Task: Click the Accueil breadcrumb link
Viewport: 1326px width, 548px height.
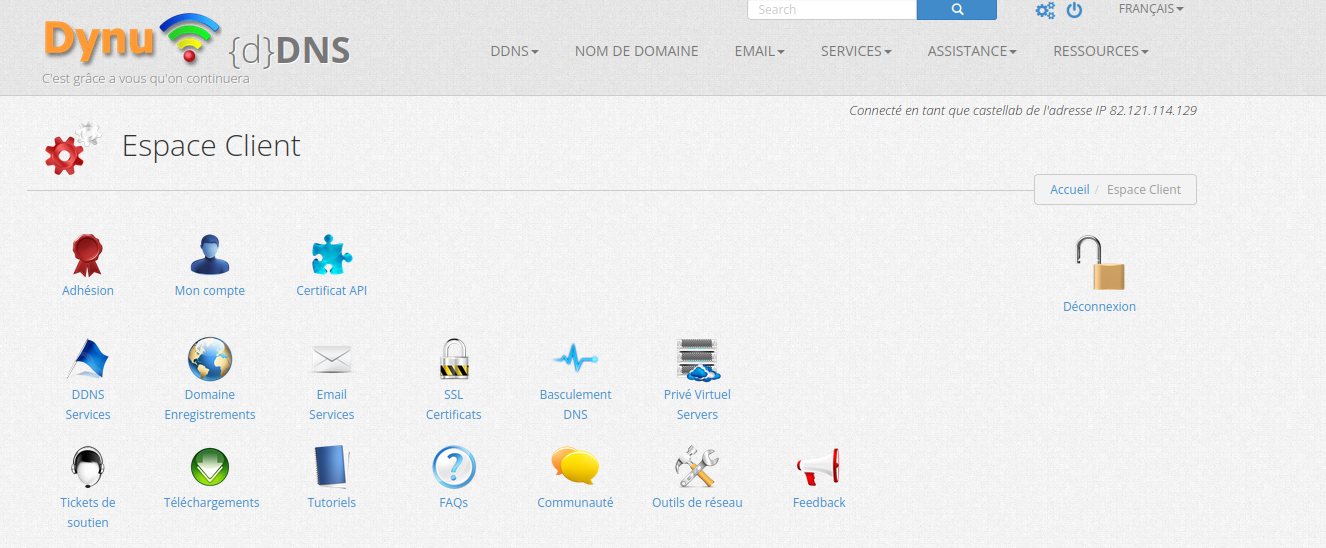Action: (1069, 190)
